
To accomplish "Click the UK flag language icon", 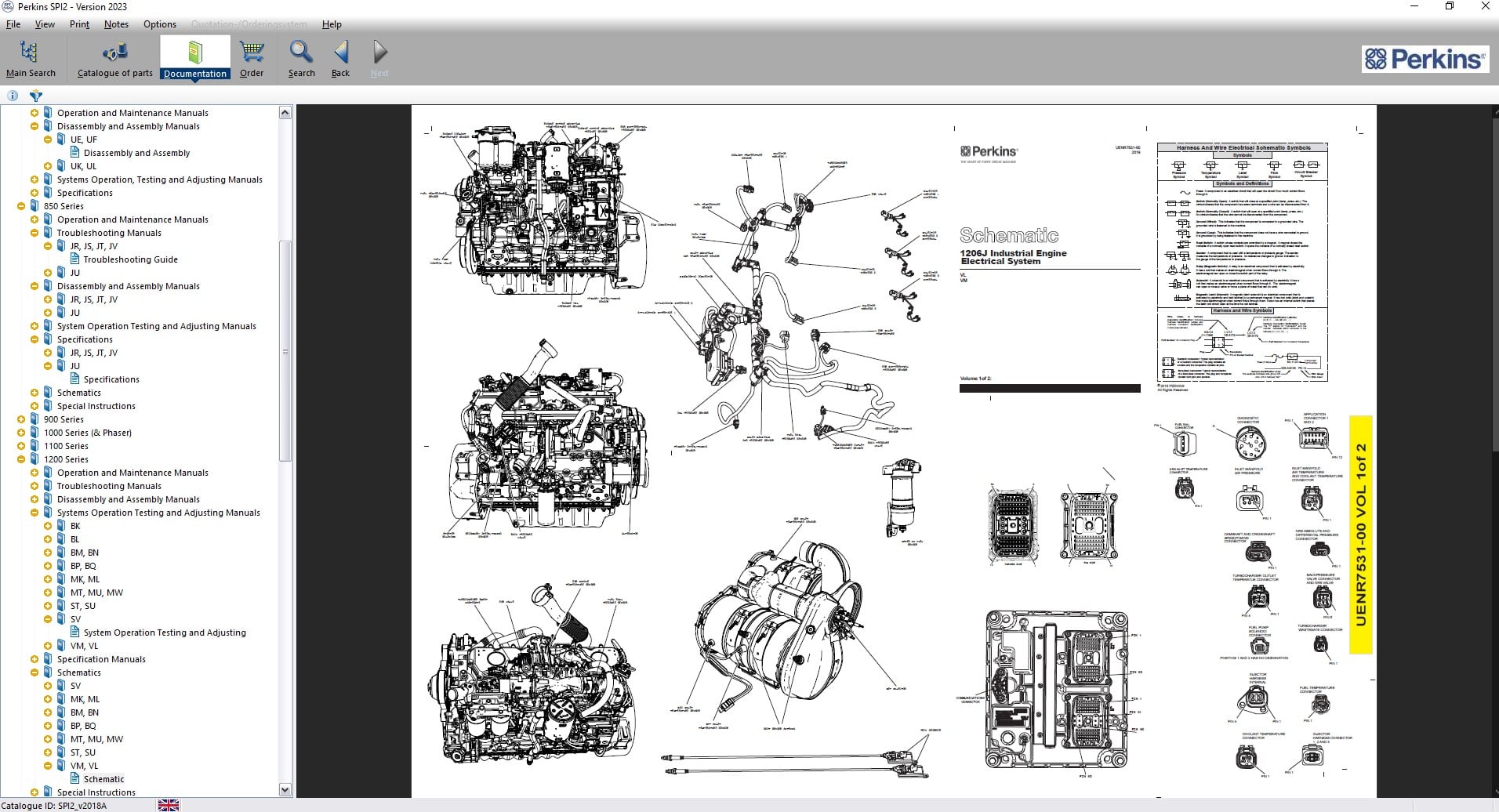I will pos(169,805).
